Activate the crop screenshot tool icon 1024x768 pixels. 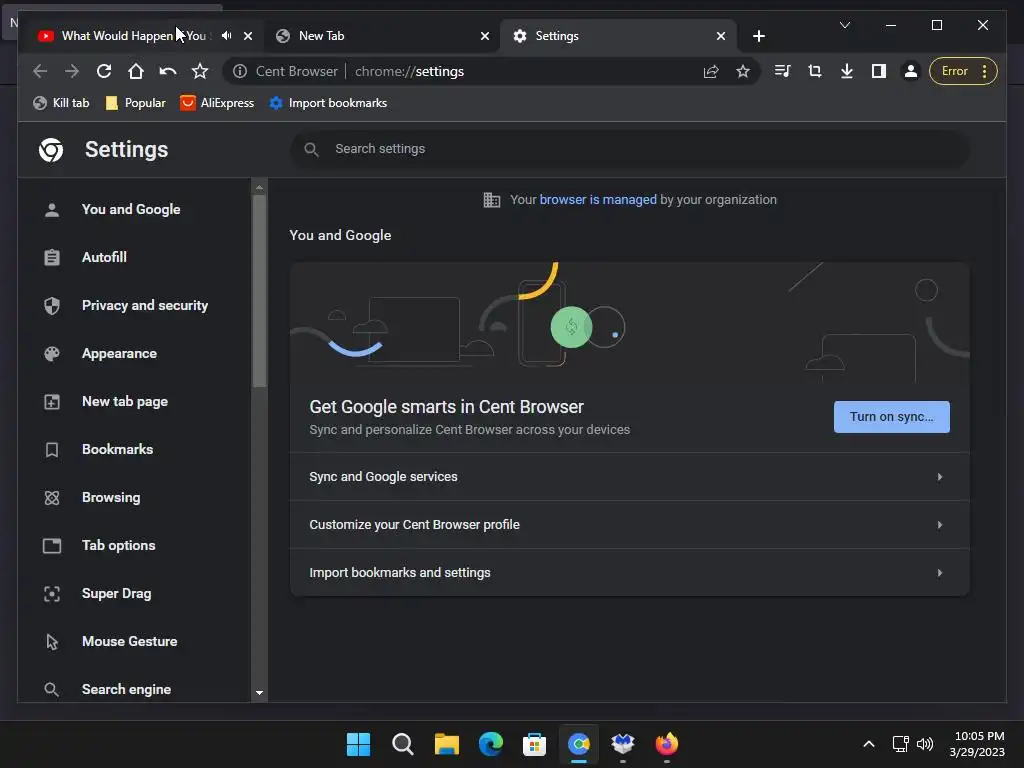click(x=814, y=71)
